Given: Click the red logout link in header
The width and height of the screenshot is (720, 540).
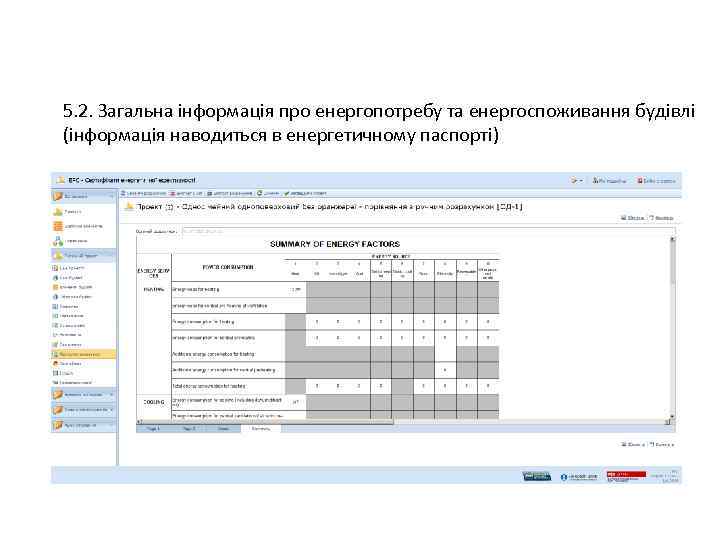Looking at the screenshot, I should [656, 180].
